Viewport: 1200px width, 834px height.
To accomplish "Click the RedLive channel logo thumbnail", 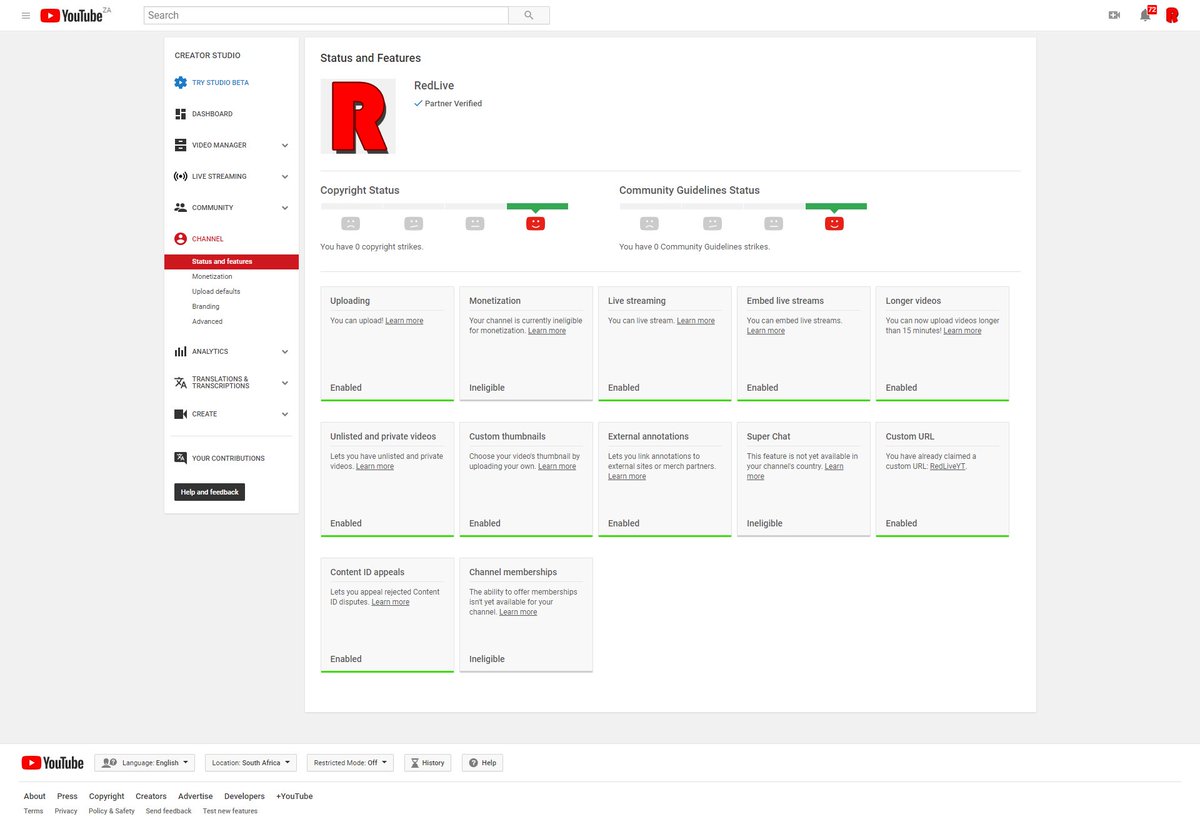I will (358, 117).
